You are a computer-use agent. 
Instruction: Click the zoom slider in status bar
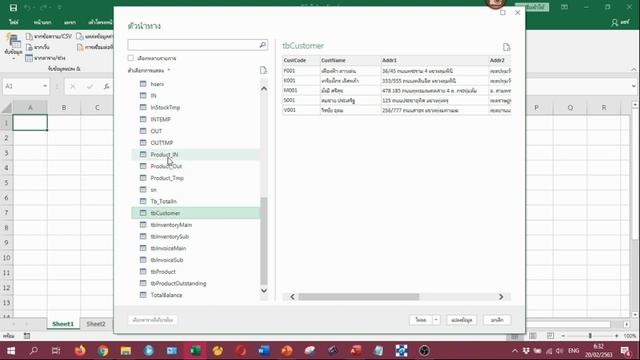pos(590,336)
